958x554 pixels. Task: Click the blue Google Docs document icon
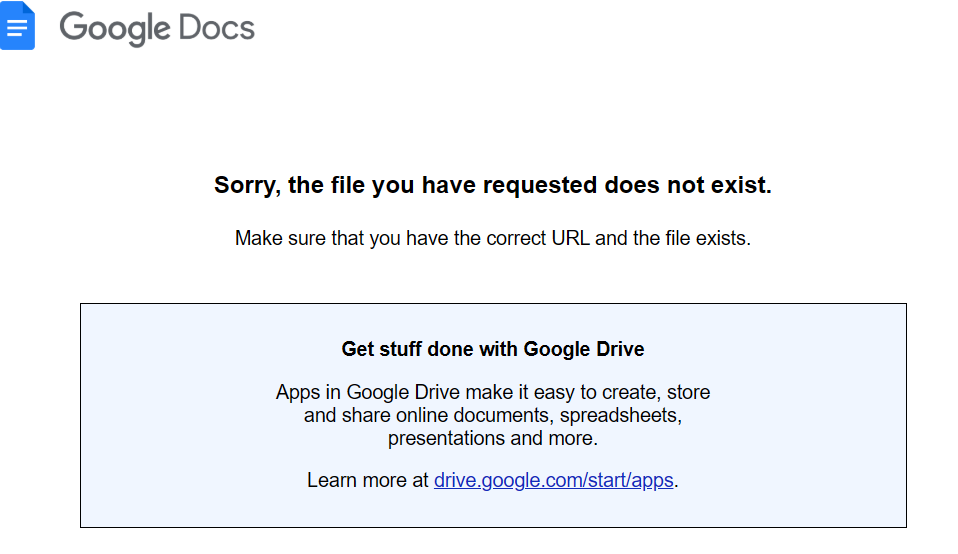pos(18,27)
